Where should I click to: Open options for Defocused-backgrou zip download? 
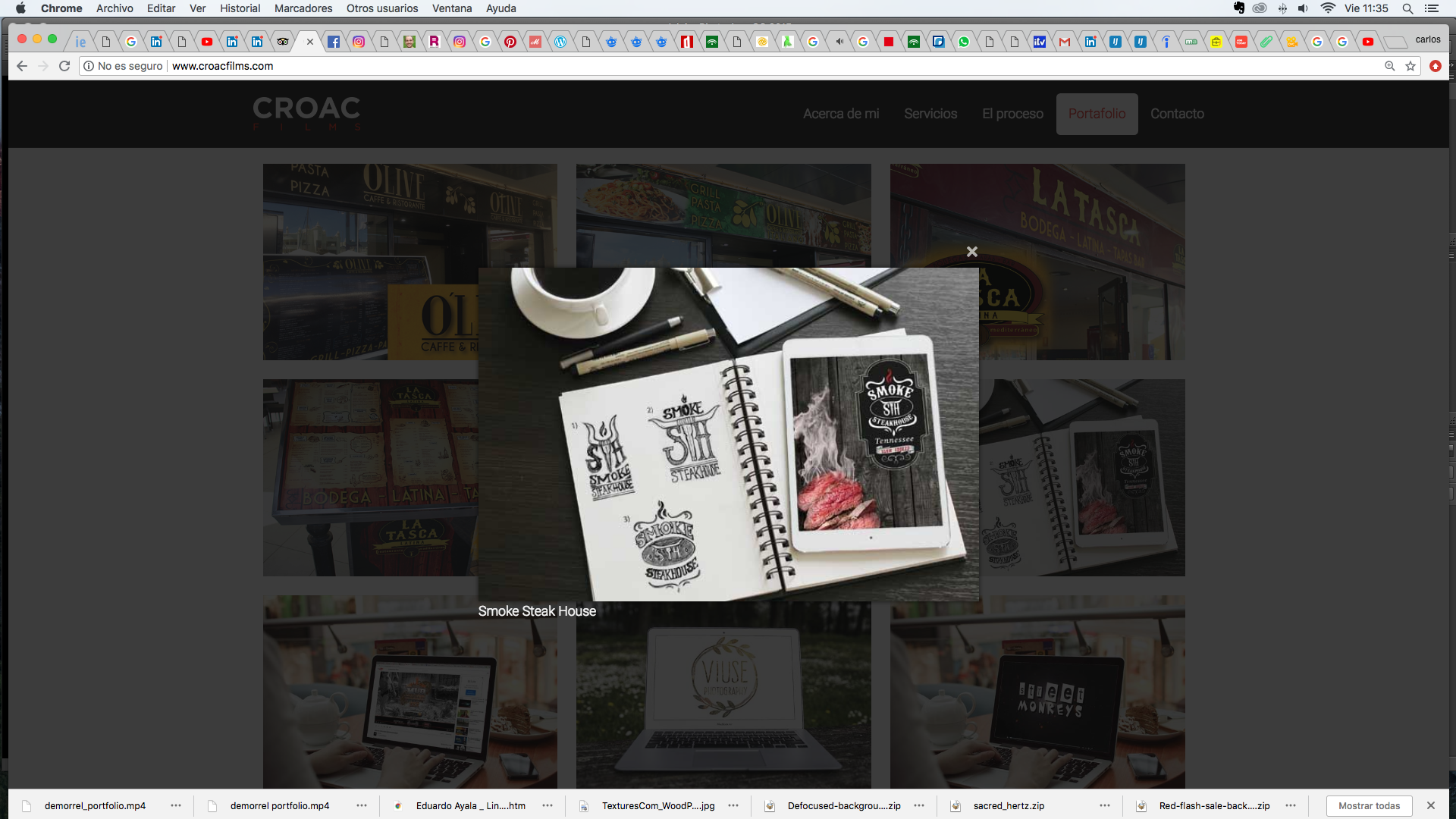[x=919, y=806]
